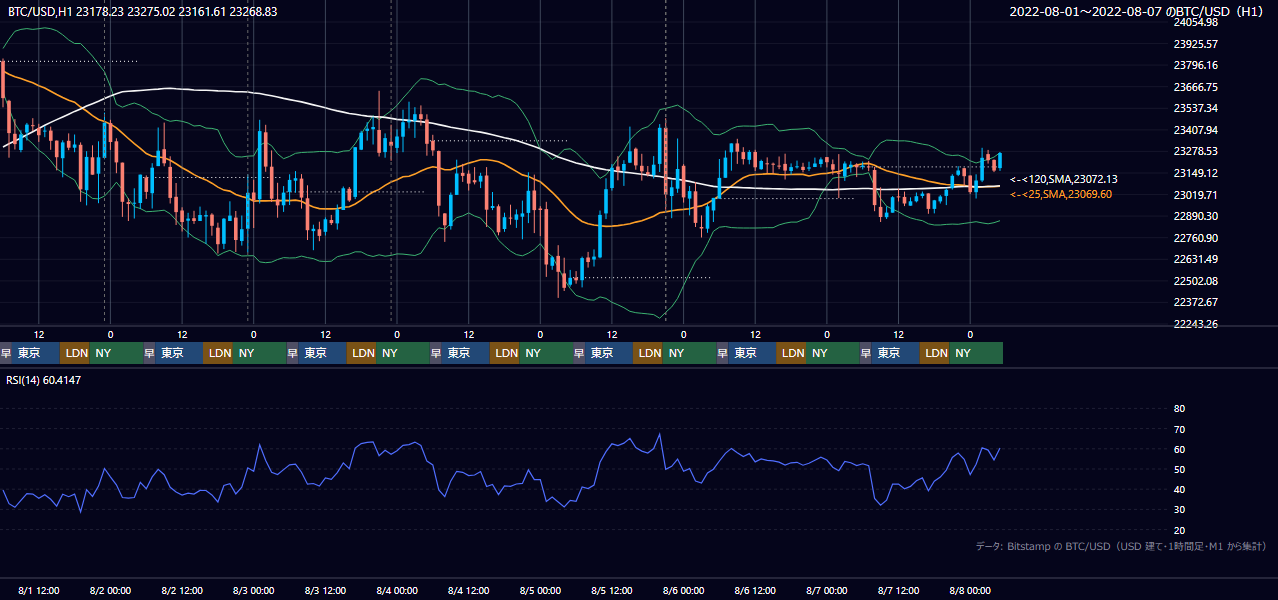Select the 25 SMA 23069.60 label
1278x600 pixels.
pyautogui.click(x=1060, y=194)
